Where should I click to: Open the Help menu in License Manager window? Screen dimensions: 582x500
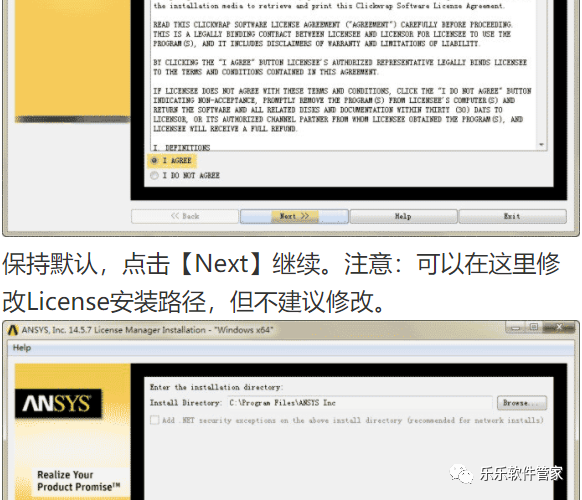[x=22, y=348]
